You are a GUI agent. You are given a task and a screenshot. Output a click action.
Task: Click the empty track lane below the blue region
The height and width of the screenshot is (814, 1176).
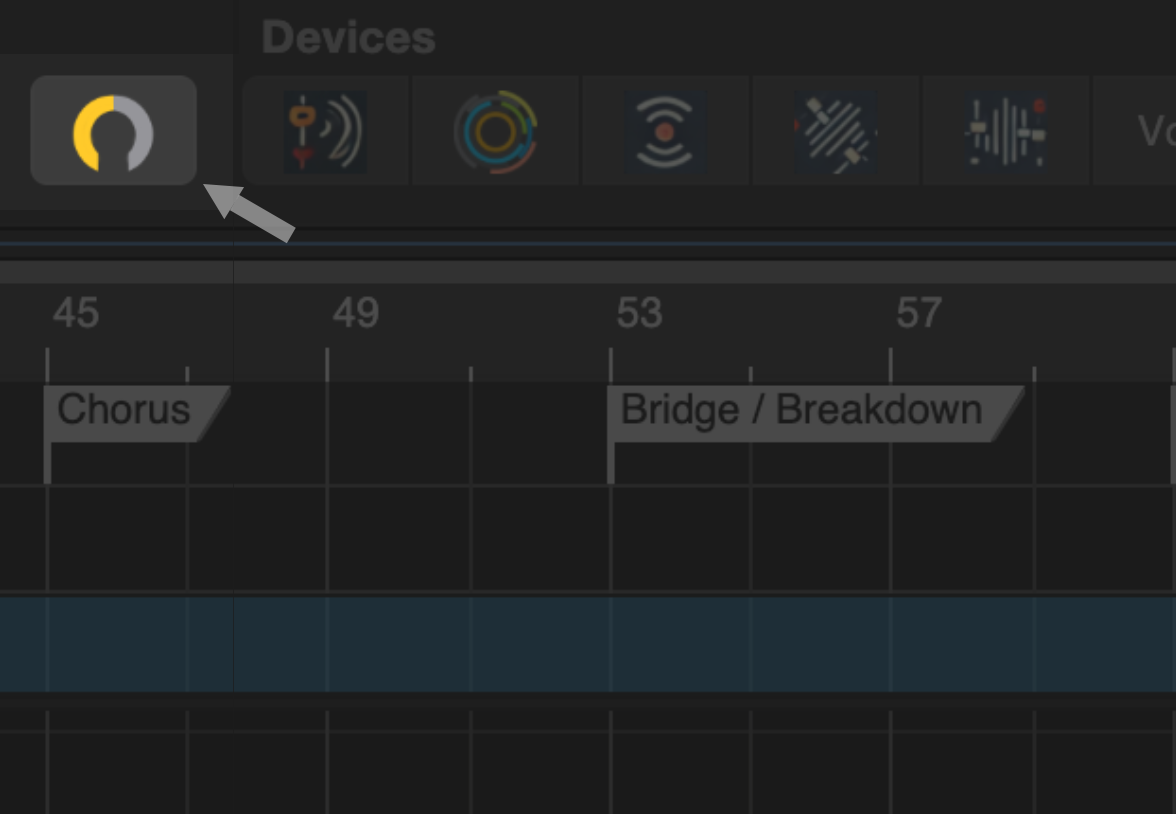[x=588, y=761]
